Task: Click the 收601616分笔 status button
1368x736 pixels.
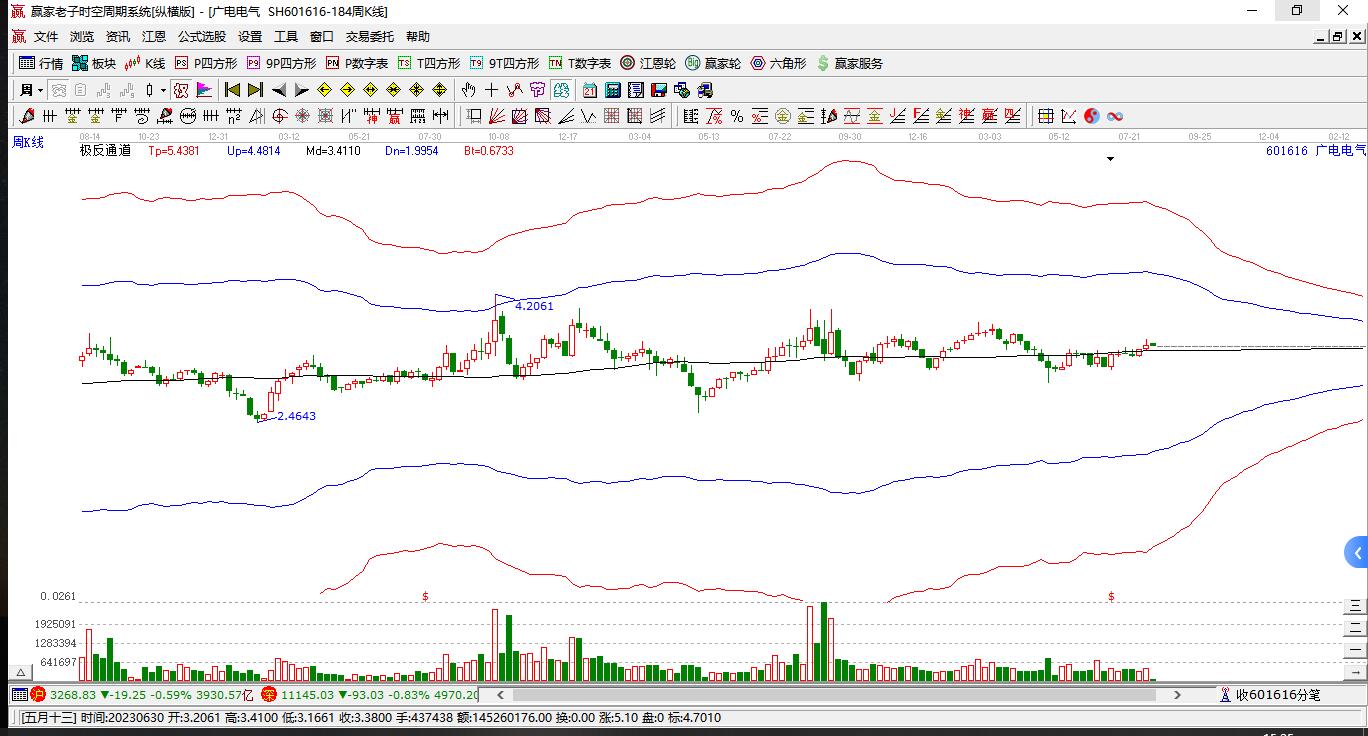Action: pos(1270,695)
